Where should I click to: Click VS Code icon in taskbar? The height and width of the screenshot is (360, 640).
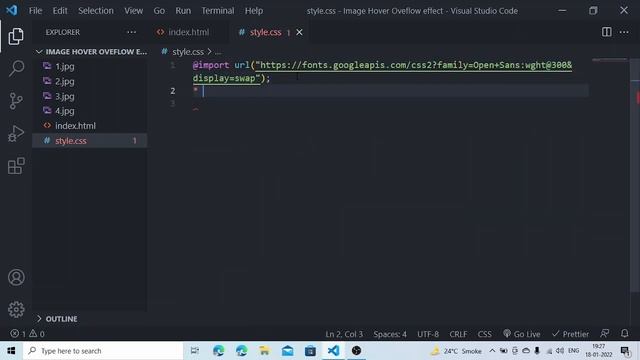(333, 351)
